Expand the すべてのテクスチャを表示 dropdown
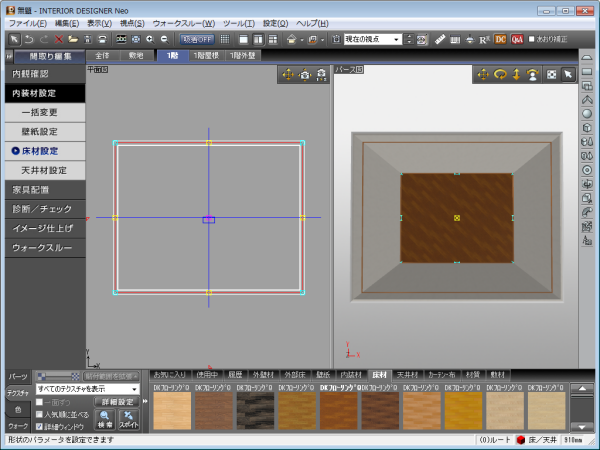Image resolution: width=600 pixels, height=450 pixels. [x=134, y=388]
